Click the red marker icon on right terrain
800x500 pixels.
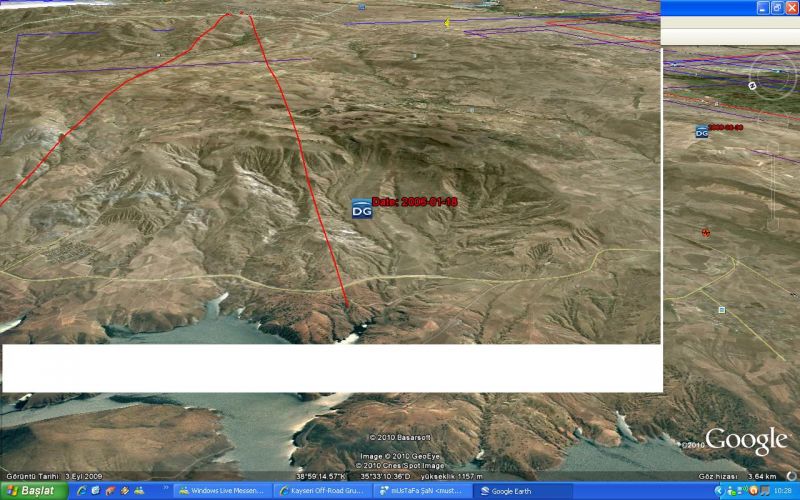(x=706, y=232)
